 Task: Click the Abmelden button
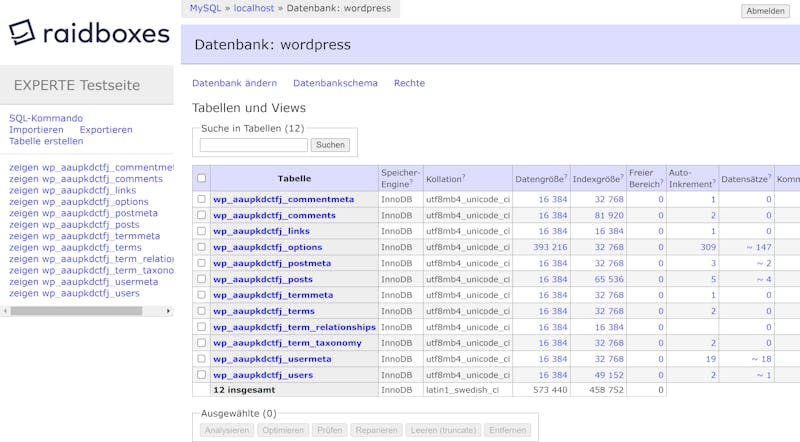pos(765,11)
